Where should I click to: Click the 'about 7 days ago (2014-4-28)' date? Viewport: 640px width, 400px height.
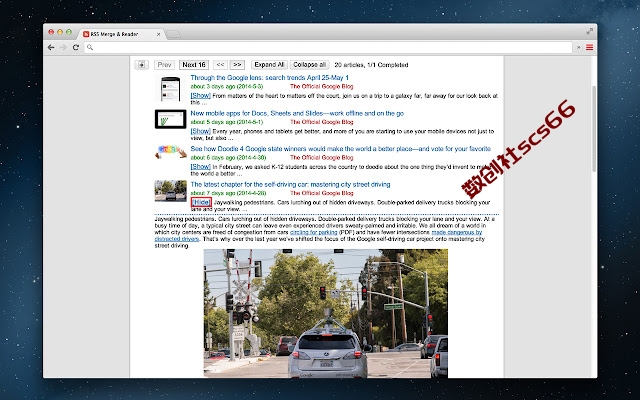tap(228, 193)
